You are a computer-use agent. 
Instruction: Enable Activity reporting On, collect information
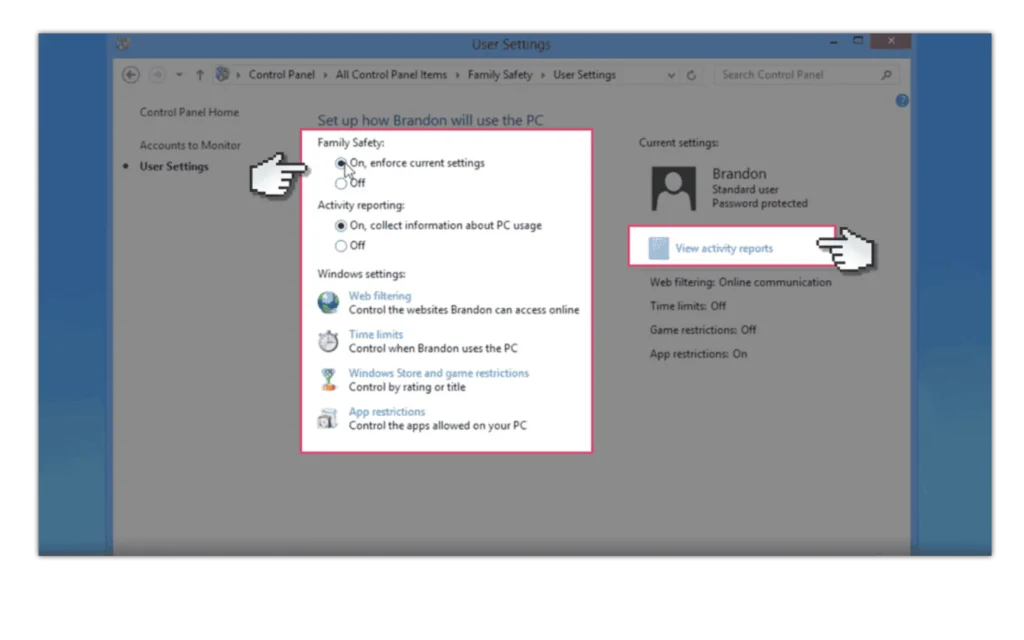point(341,225)
